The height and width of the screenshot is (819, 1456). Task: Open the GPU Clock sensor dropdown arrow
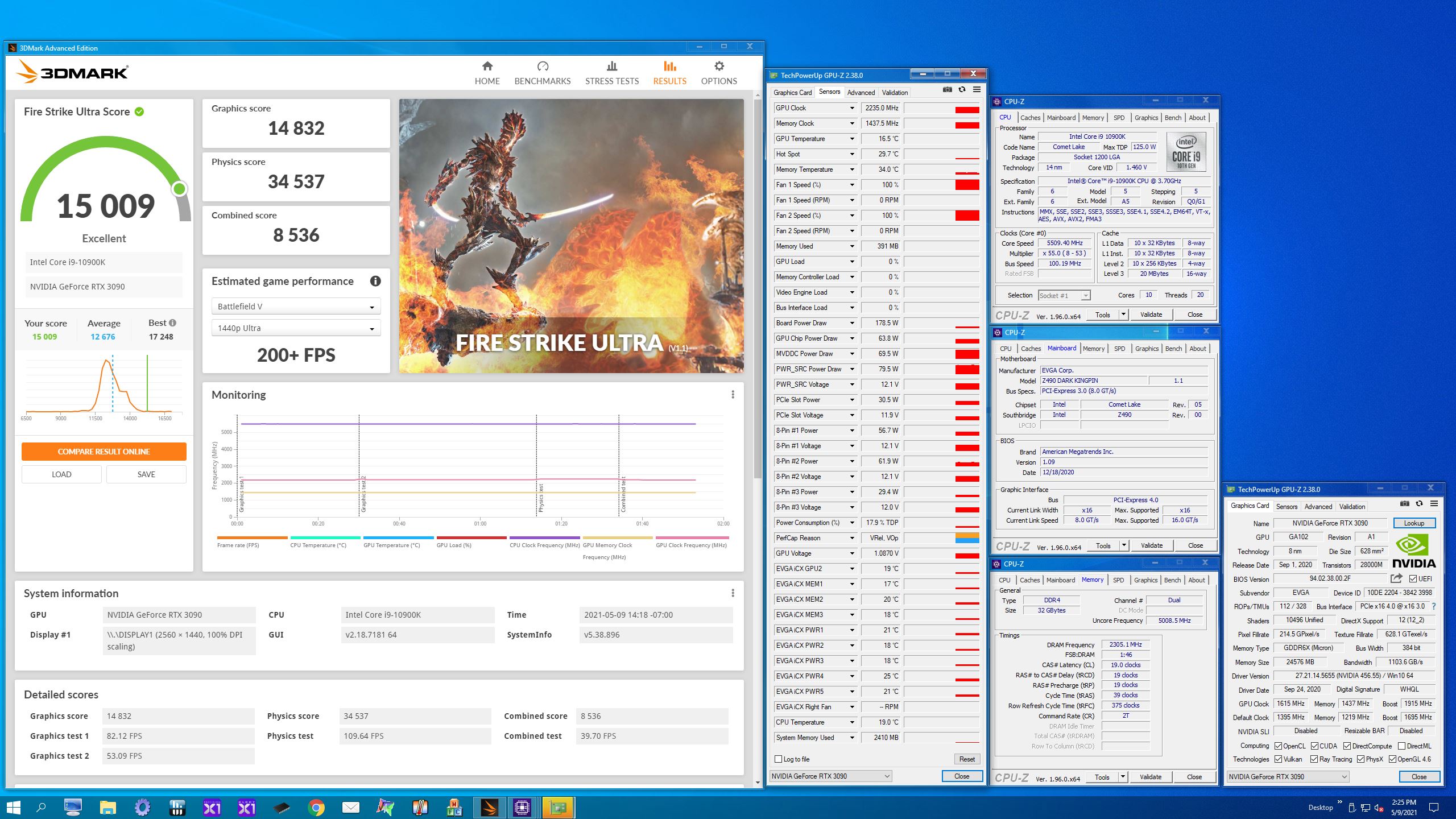852,108
